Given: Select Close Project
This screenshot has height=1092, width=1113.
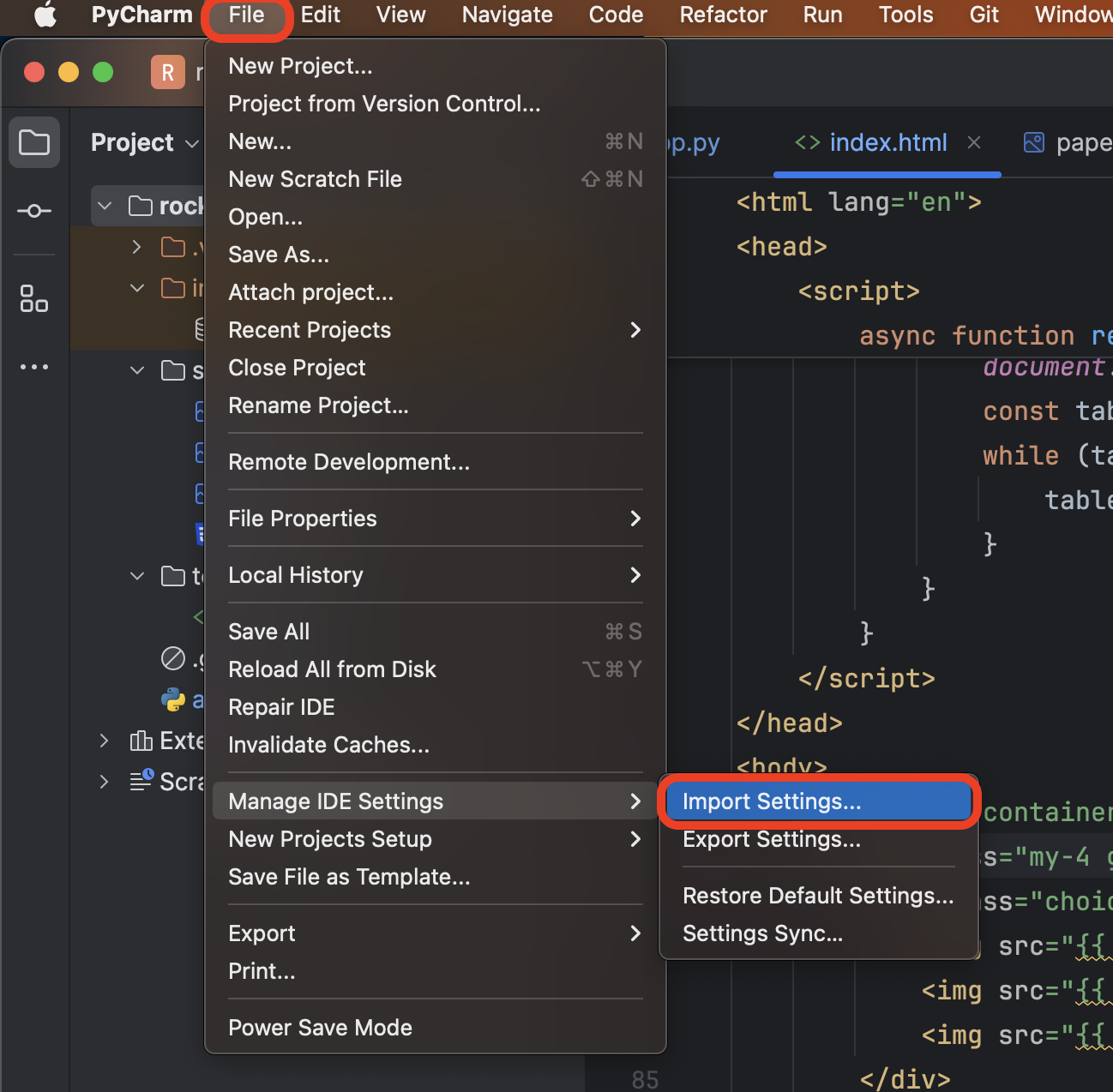Looking at the screenshot, I should click(x=436, y=368).
